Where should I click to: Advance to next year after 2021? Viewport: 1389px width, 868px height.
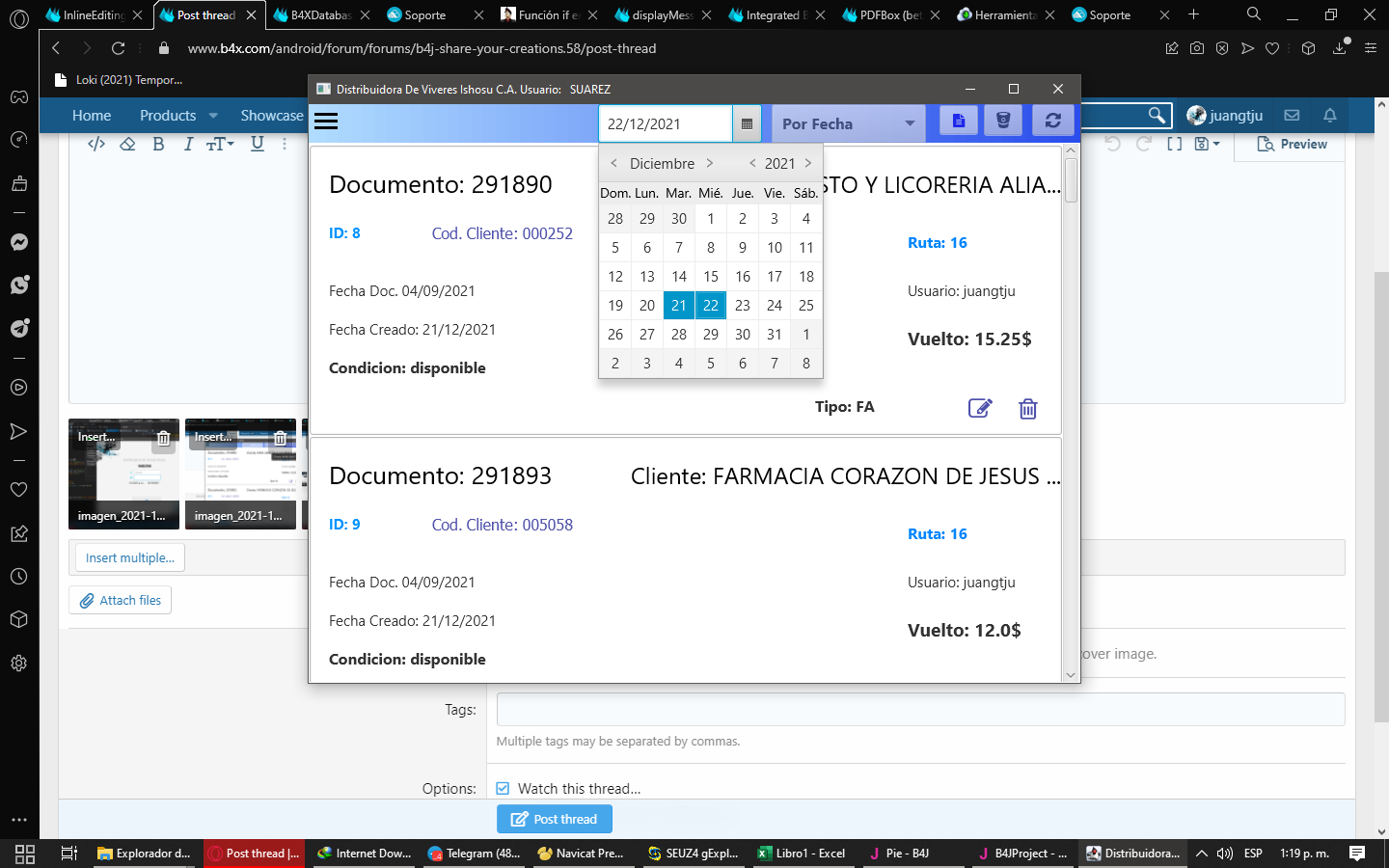[808, 163]
